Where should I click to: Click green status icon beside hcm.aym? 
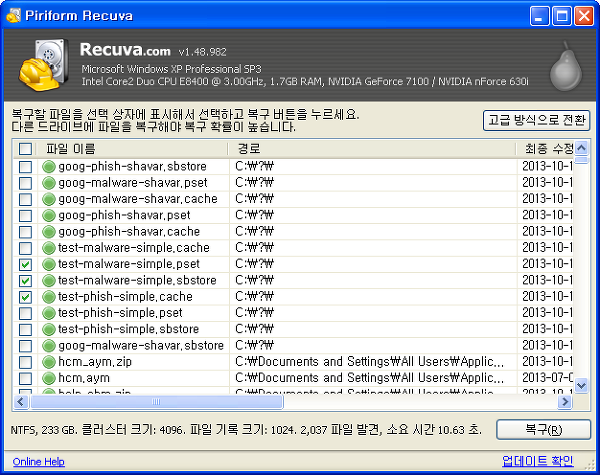(48, 378)
